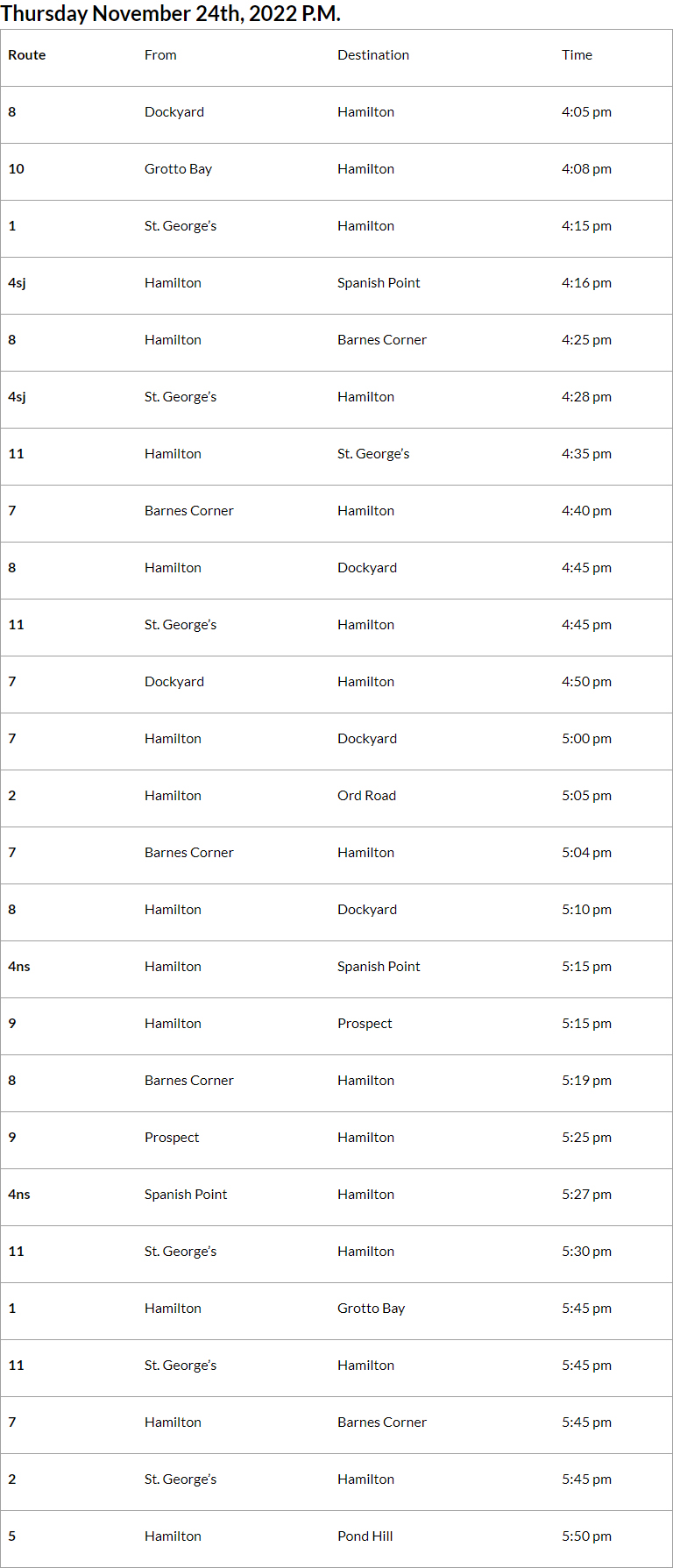Select the Thursday November 24th heading
The image size is (673, 1568).
click(171, 14)
